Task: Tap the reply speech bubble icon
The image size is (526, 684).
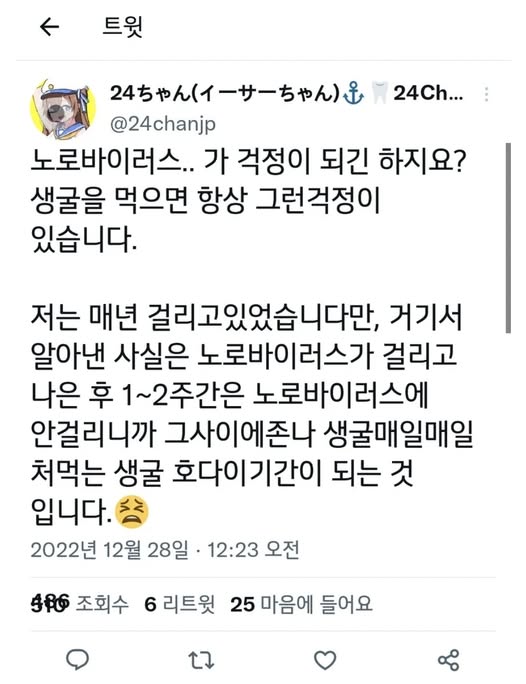Action: pos(77,660)
